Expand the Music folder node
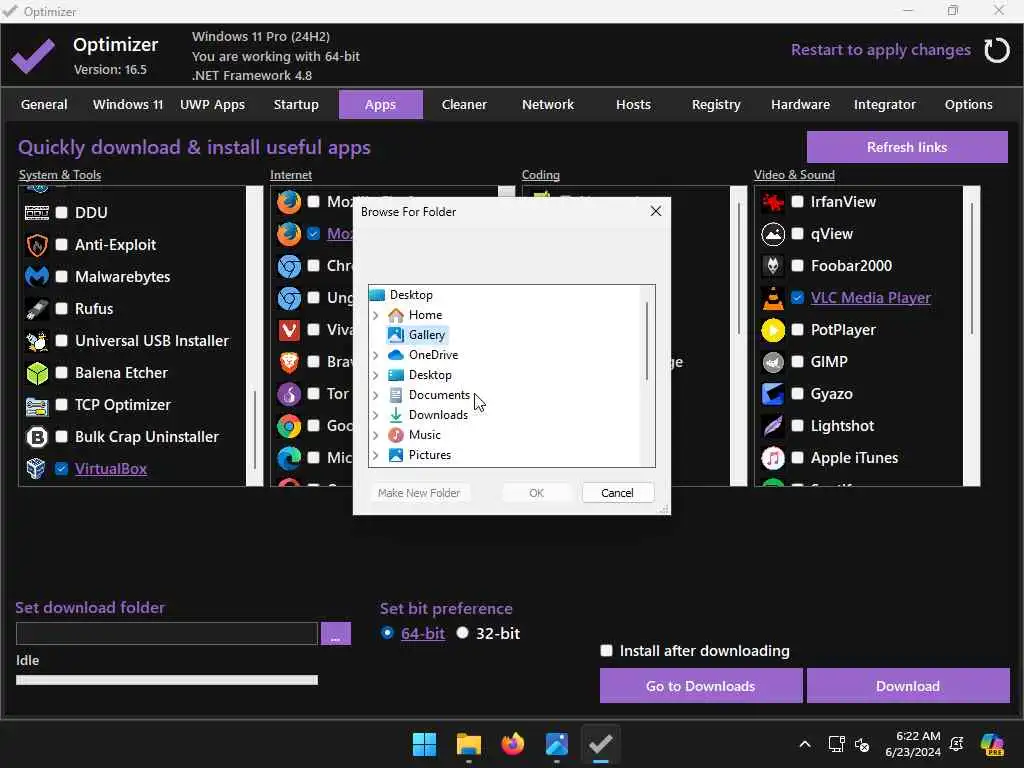The image size is (1024, 768). 376,435
